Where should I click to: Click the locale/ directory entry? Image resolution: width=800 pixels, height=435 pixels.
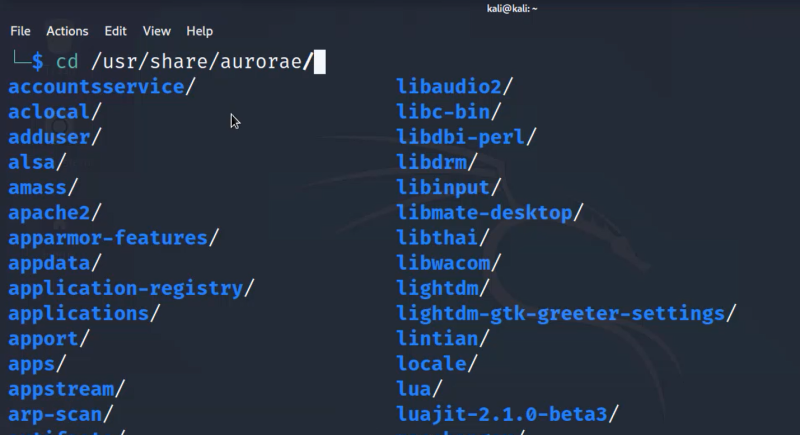pos(437,364)
